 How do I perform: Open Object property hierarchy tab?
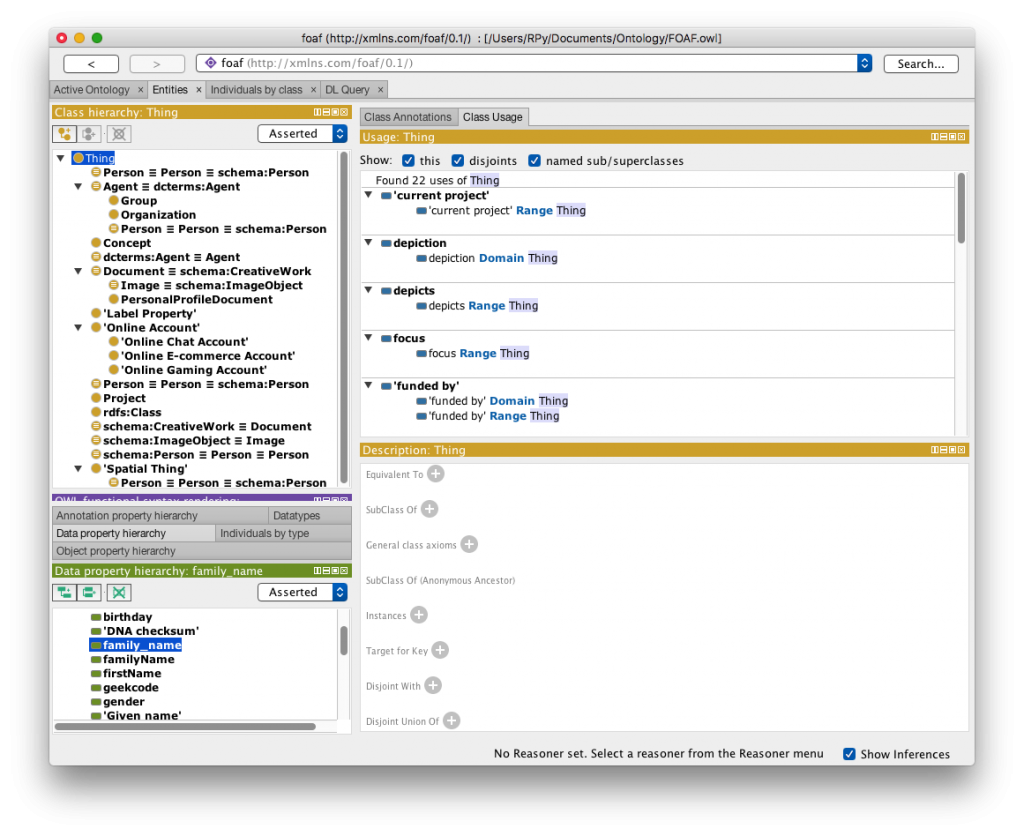tap(201, 551)
